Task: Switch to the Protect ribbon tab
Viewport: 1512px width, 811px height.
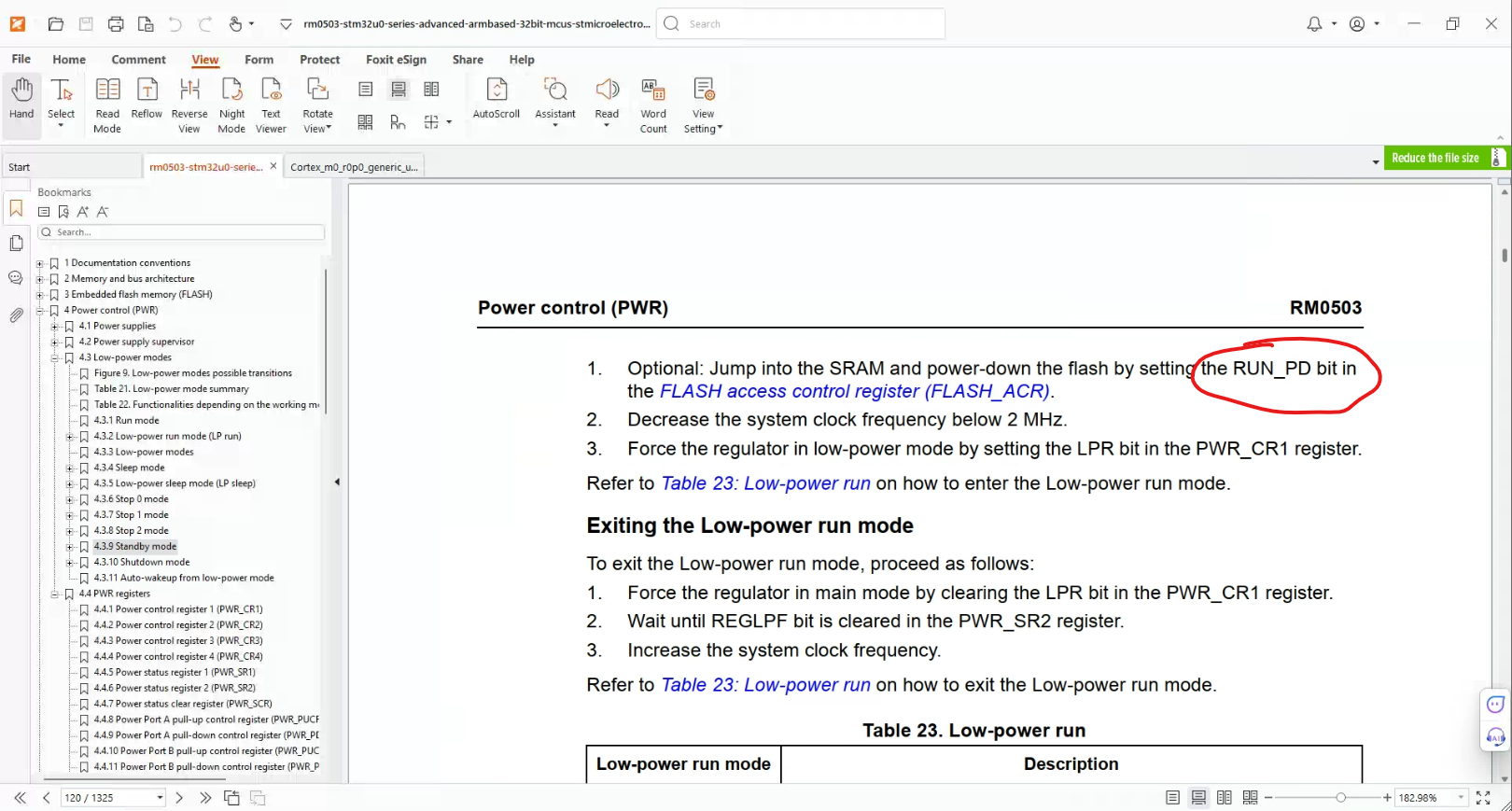Action: coord(319,60)
